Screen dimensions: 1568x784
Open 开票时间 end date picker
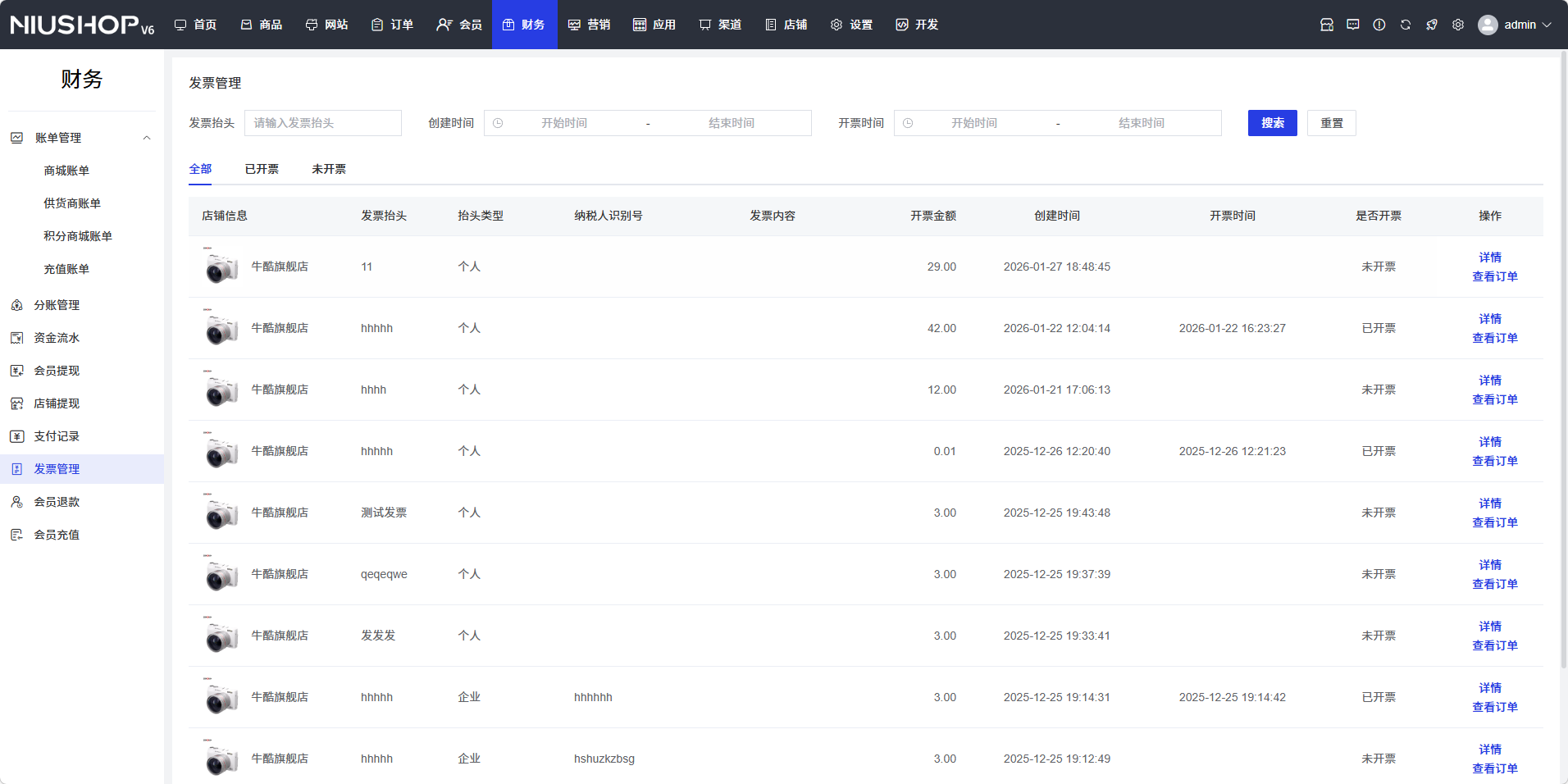[1141, 123]
